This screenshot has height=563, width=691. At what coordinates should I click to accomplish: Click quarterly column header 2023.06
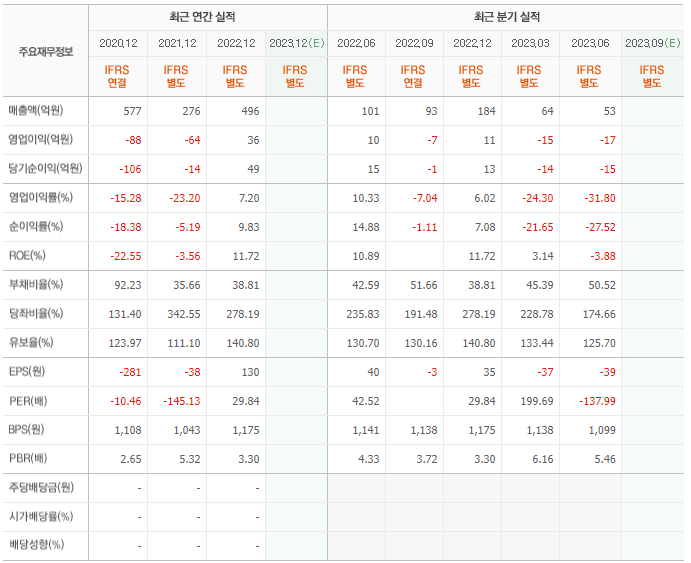point(590,43)
